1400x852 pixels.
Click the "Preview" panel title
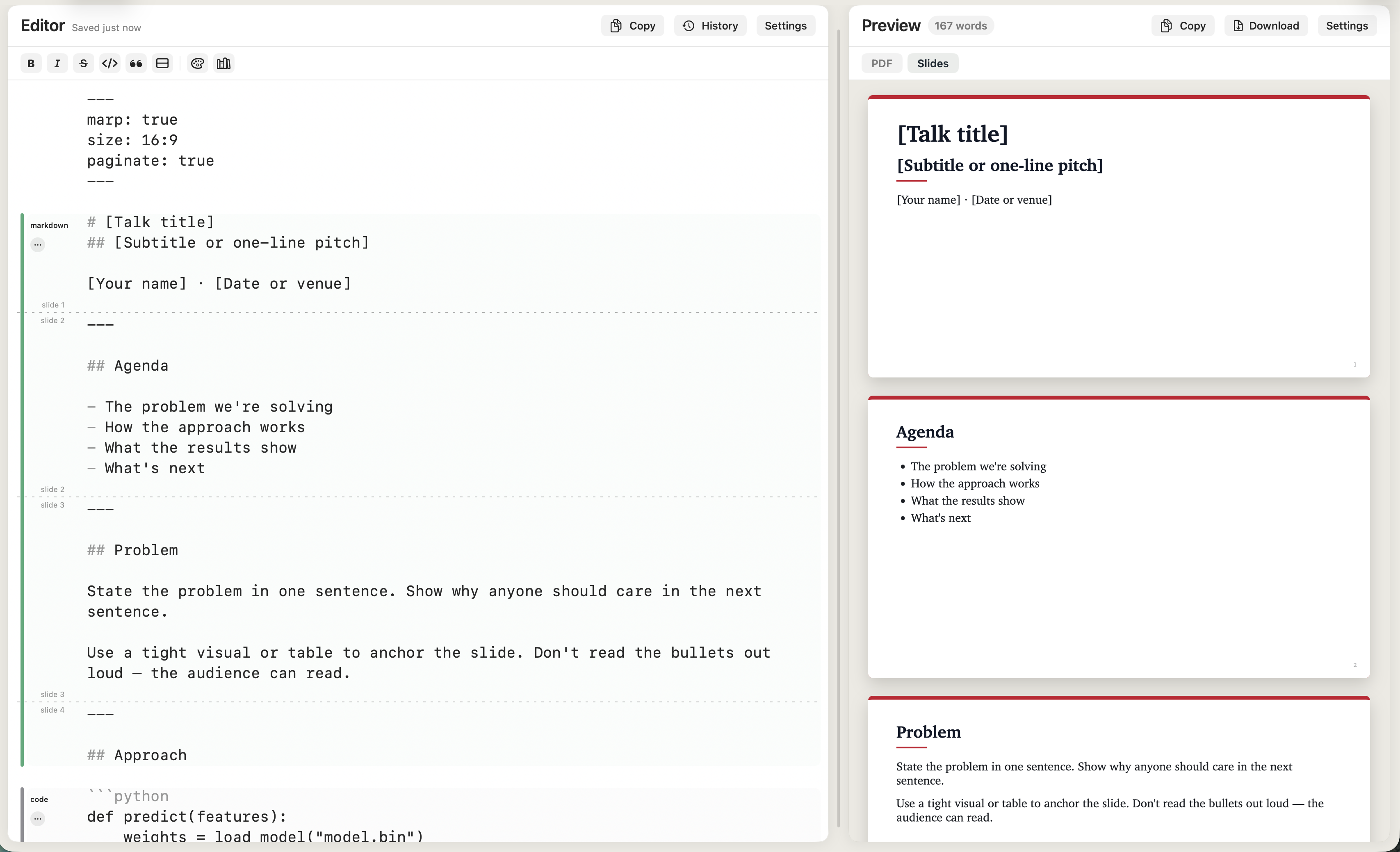coord(890,25)
